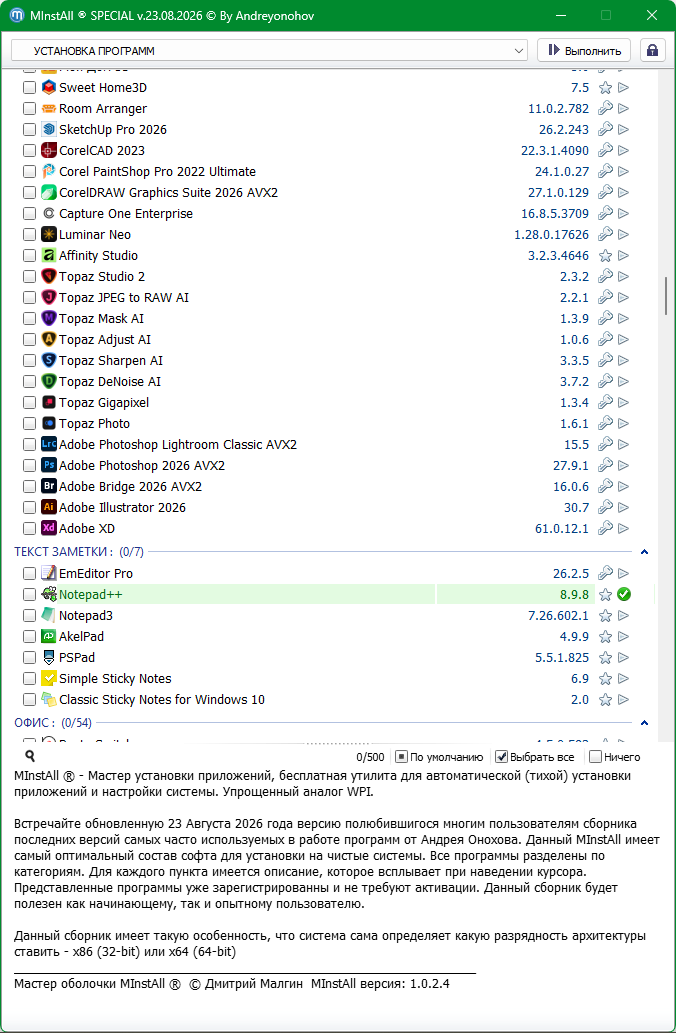
Task: Toggle the 'Выбрать все' checkbox
Action: point(501,757)
